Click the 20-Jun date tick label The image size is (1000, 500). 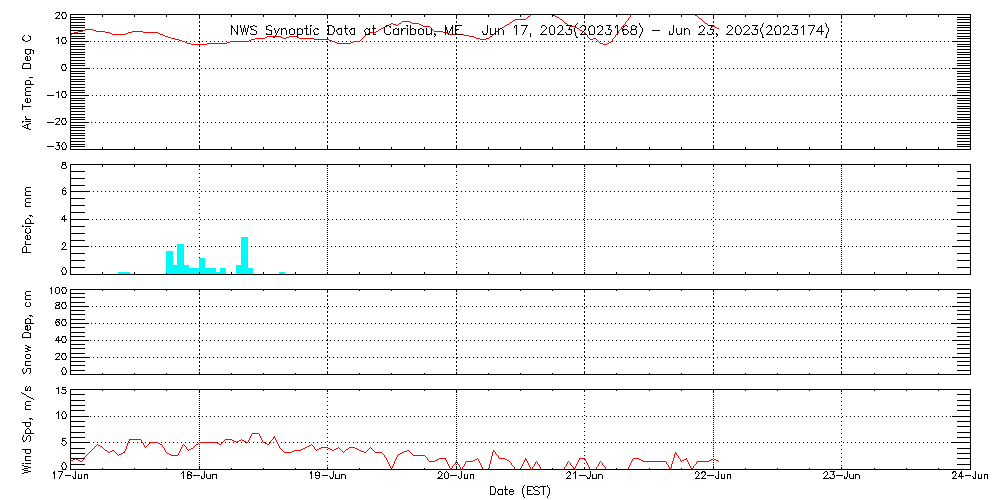point(456,476)
